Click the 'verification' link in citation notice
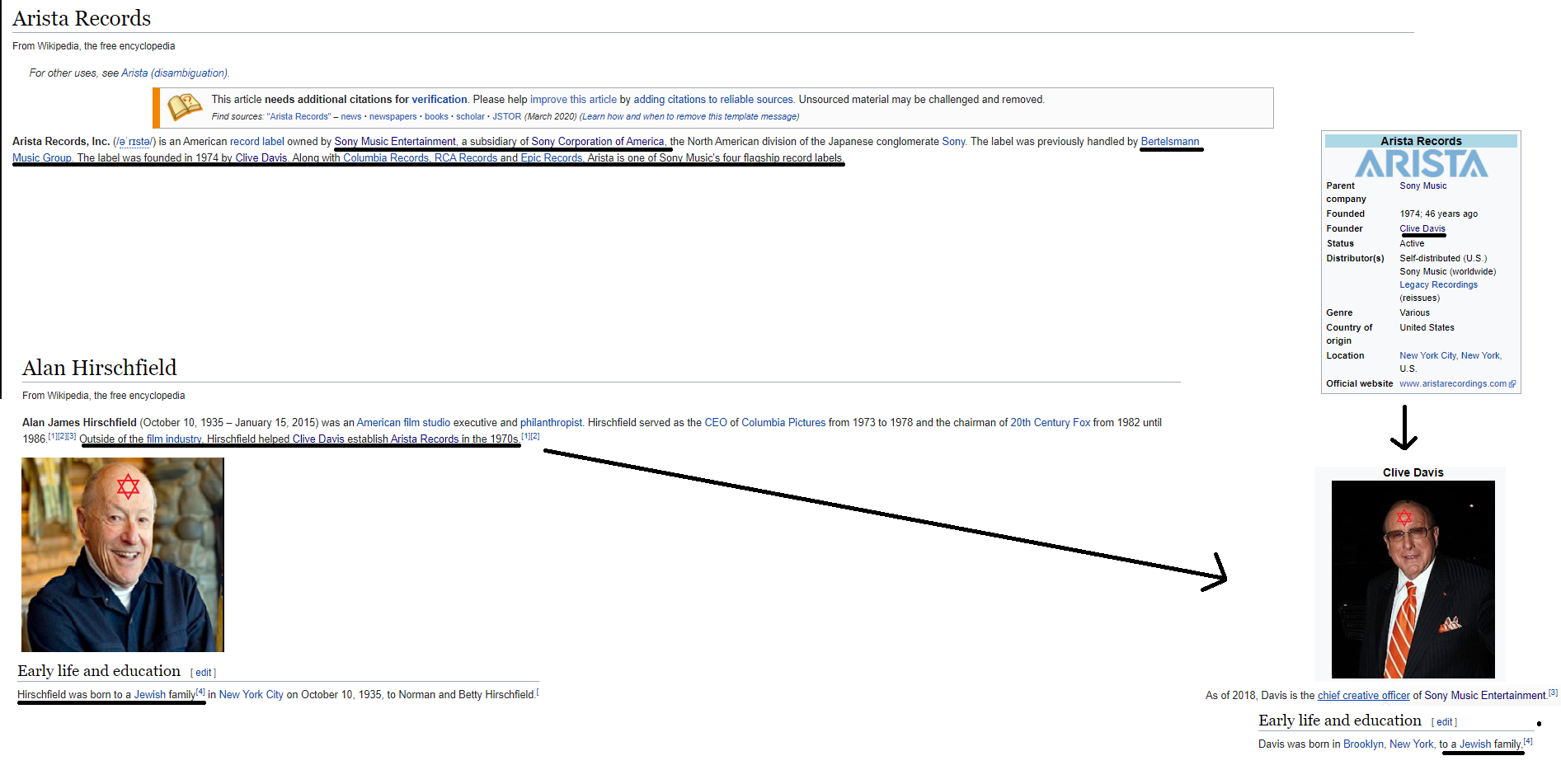 [440, 100]
